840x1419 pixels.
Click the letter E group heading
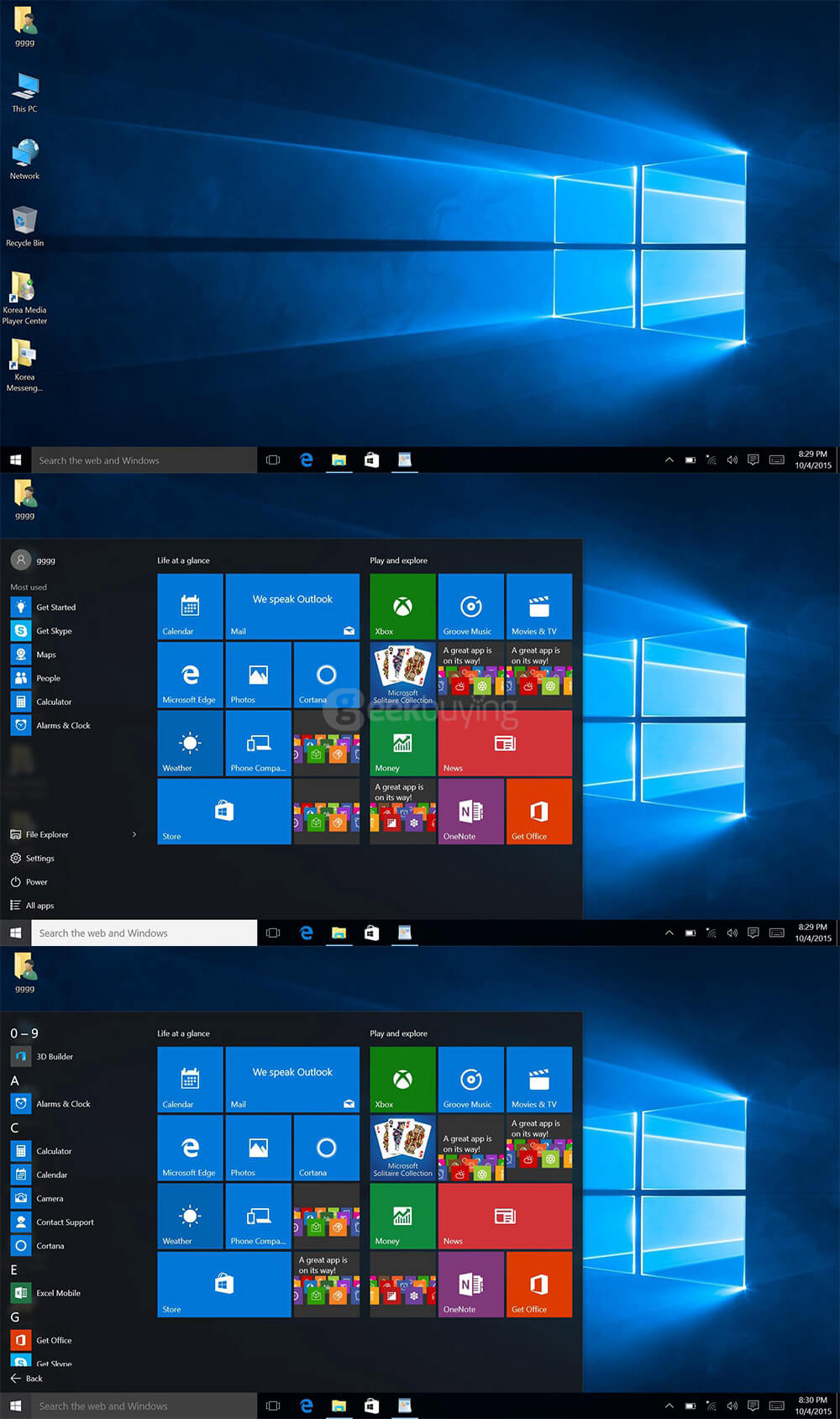13,1269
